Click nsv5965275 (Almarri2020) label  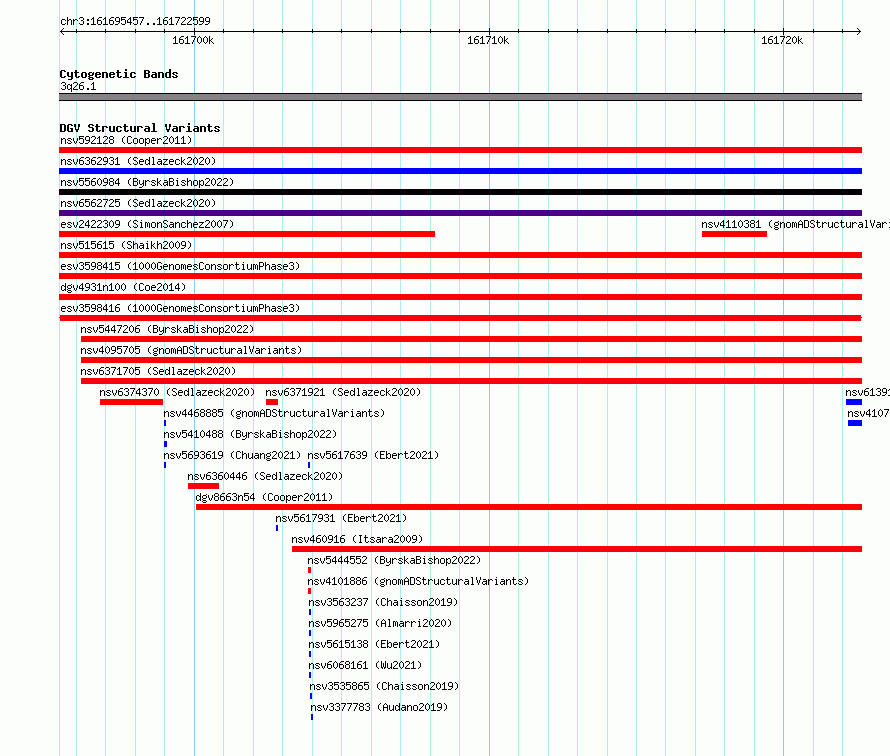(380, 623)
